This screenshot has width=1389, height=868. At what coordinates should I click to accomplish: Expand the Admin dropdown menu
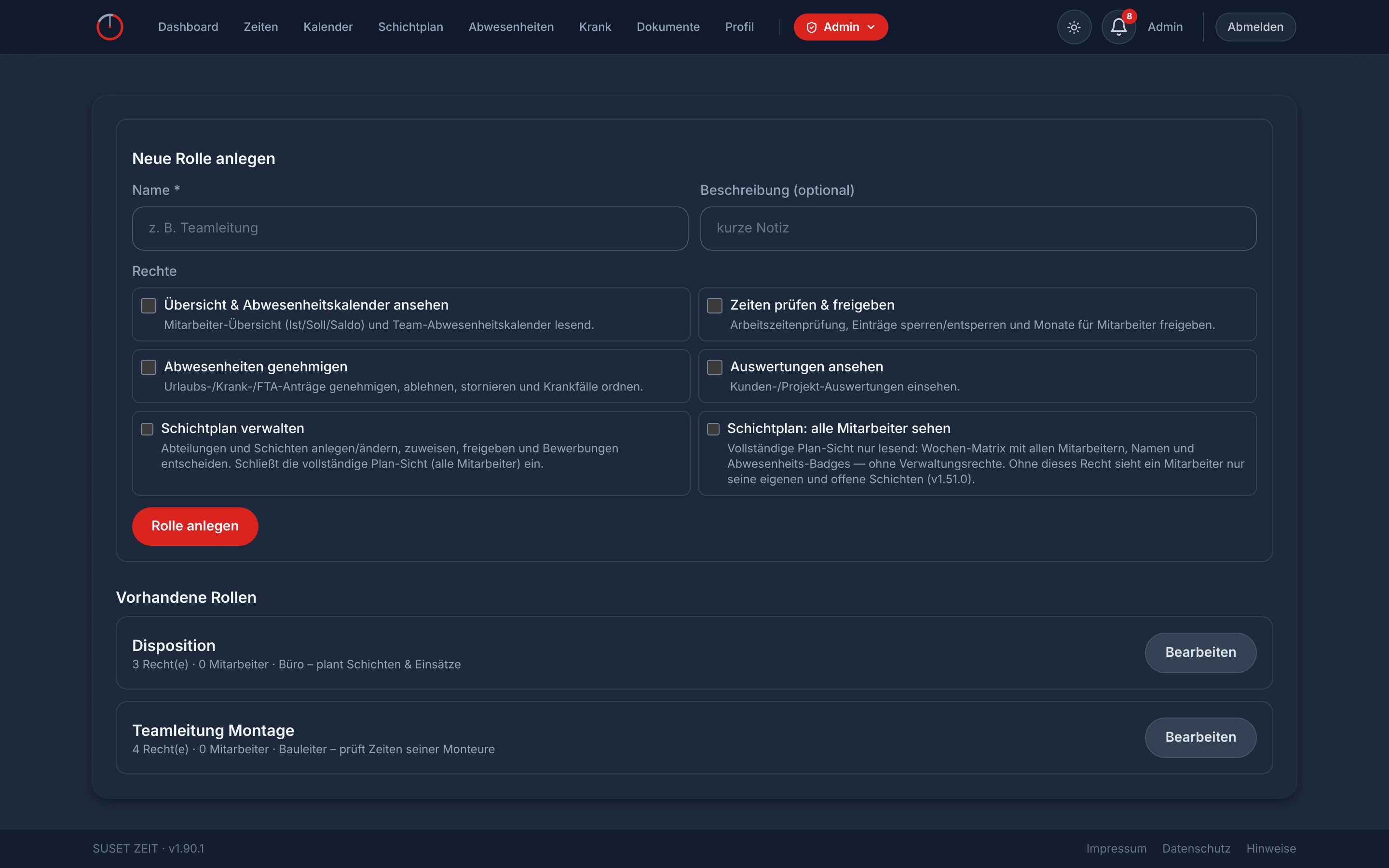click(x=840, y=27)
